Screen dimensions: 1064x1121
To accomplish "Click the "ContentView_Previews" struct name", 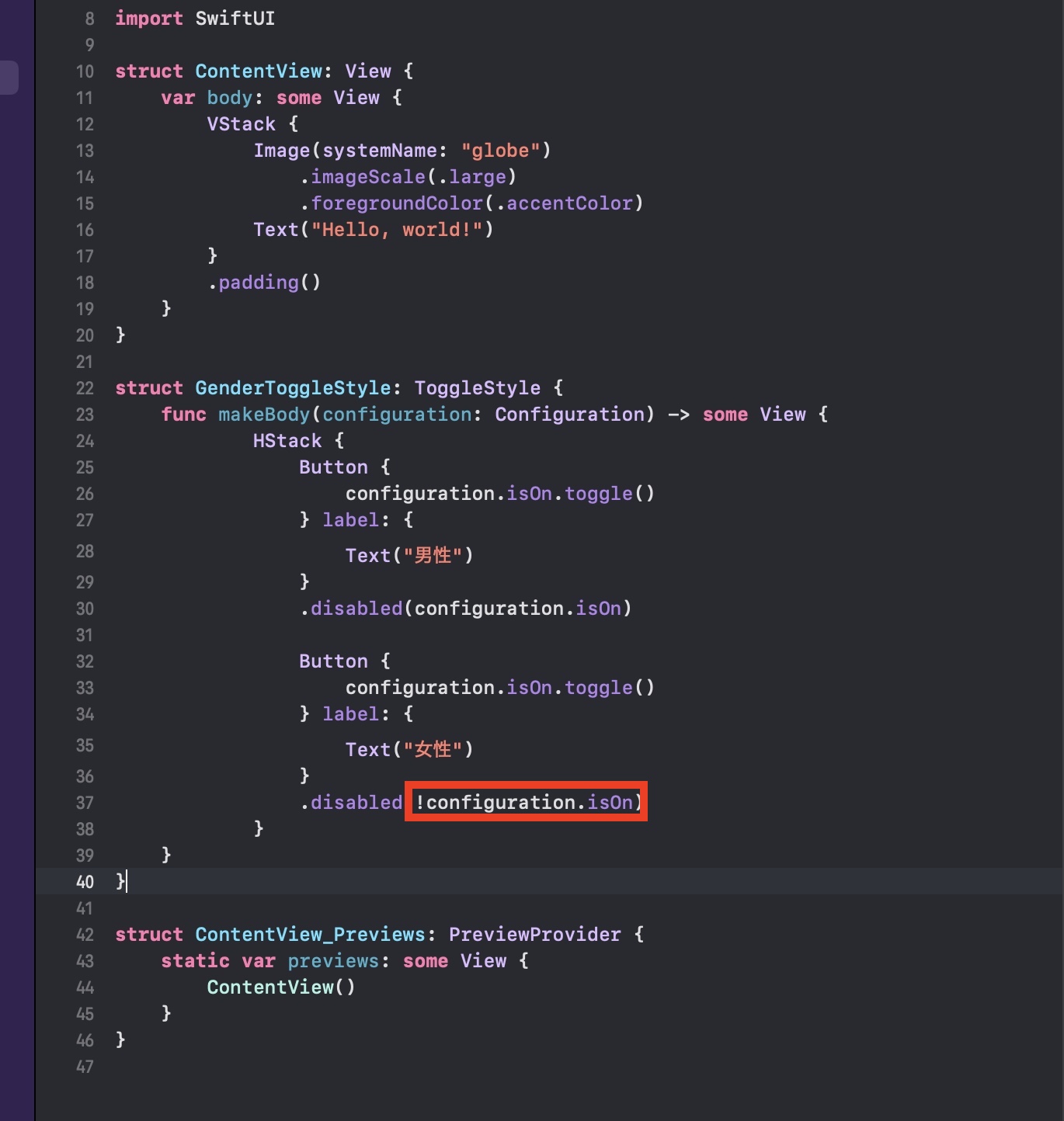I will (x=311, y=935).
